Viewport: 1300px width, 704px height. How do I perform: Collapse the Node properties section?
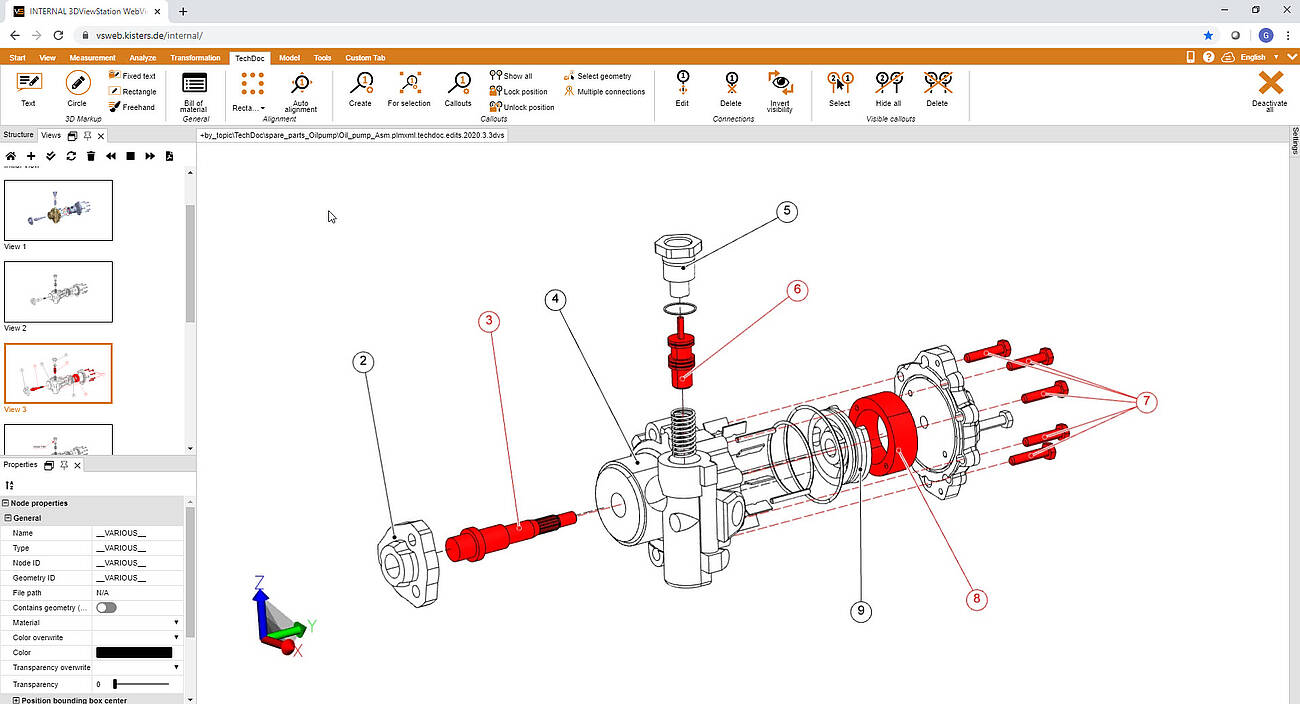[x=6, y=503]
